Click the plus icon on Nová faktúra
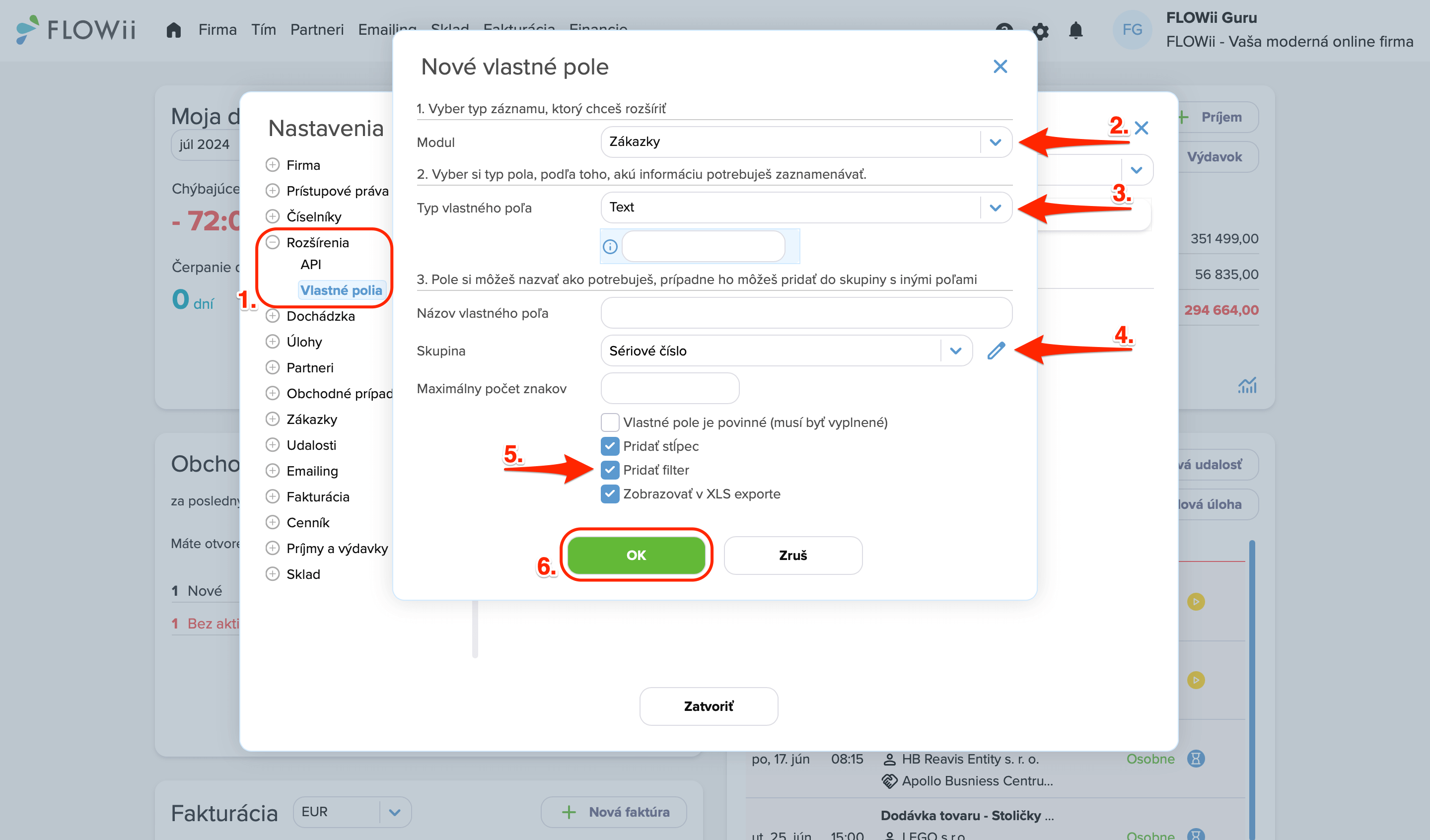This screenshot has height=840, width=1430. point(569,812)
